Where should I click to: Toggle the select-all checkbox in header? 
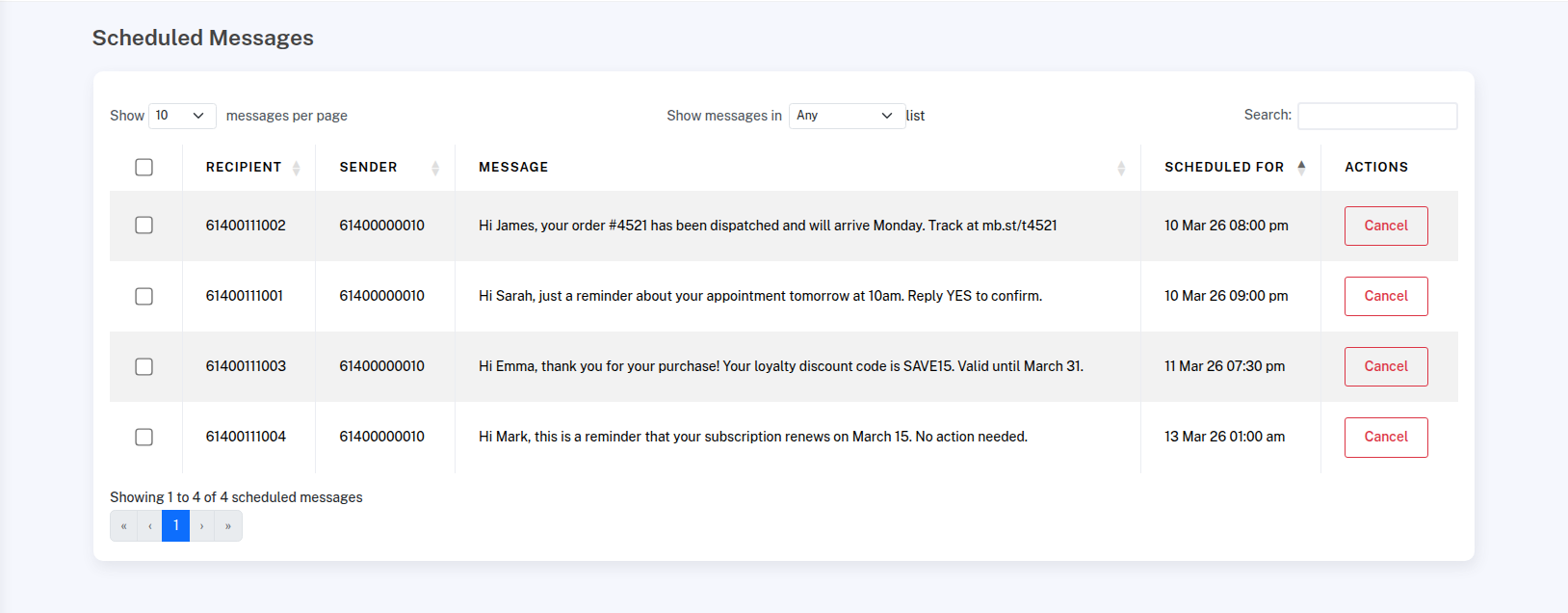[144, 168]
